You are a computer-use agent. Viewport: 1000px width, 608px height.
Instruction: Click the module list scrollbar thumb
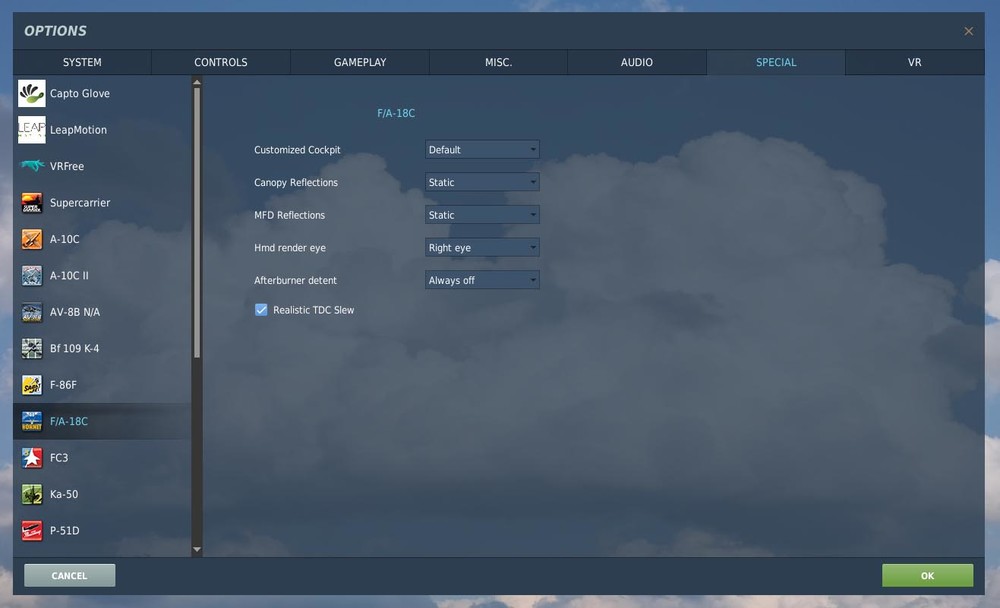pos(196,223)
